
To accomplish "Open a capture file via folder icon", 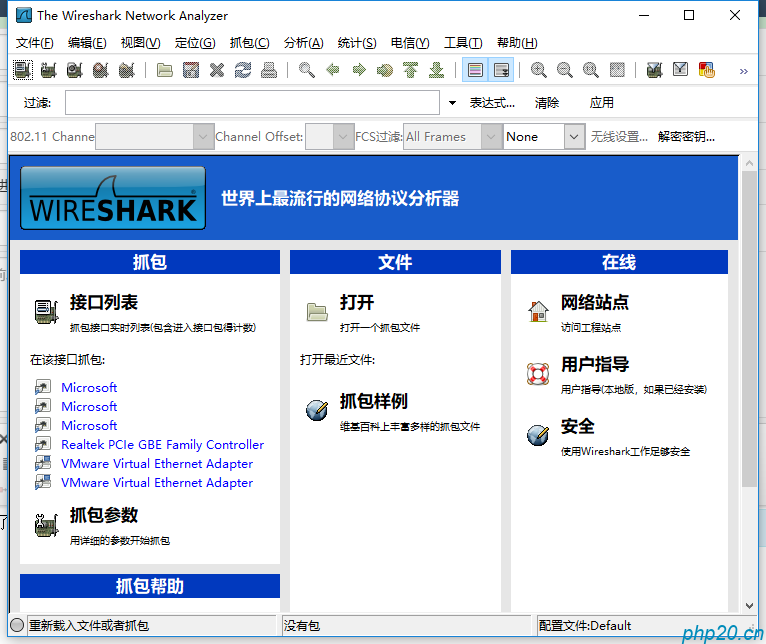I will 165,70.
